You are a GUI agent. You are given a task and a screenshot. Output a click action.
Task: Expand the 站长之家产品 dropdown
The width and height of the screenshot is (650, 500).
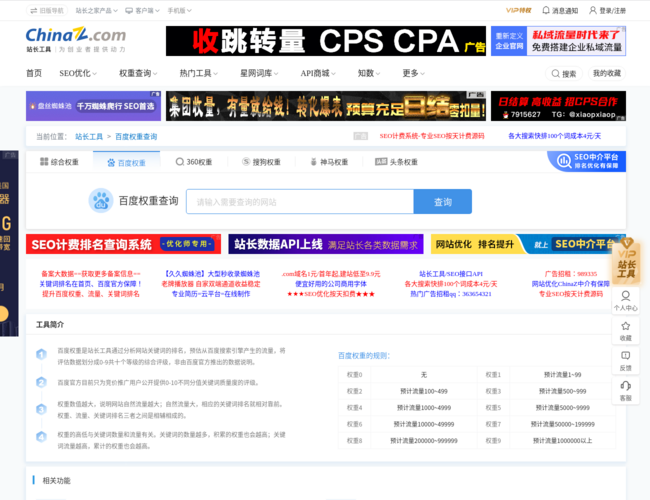[97, 11]
